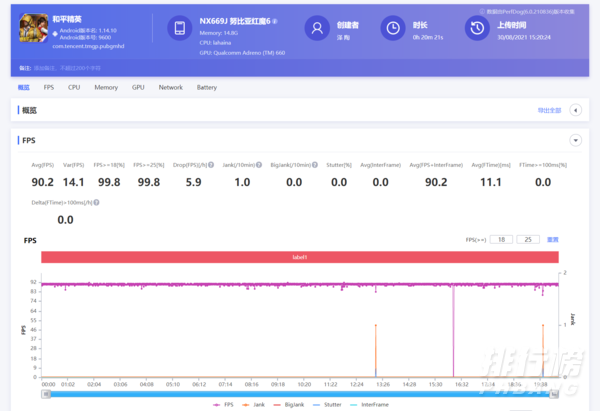
Task: Open the Battery tab
Action: coord(206,88)
